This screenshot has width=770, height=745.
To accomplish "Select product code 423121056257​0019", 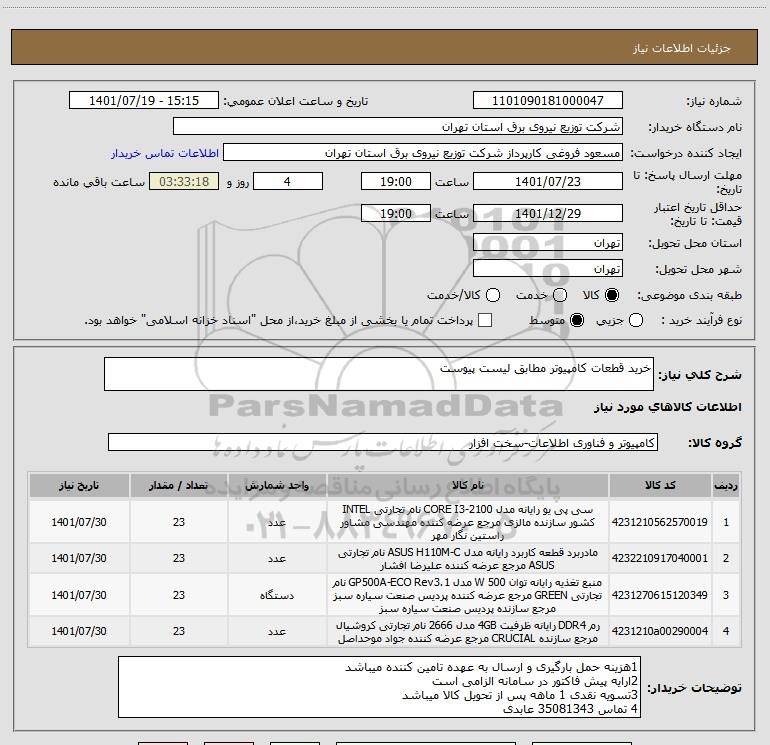I will pyautogui.click(x=660, y=522).
